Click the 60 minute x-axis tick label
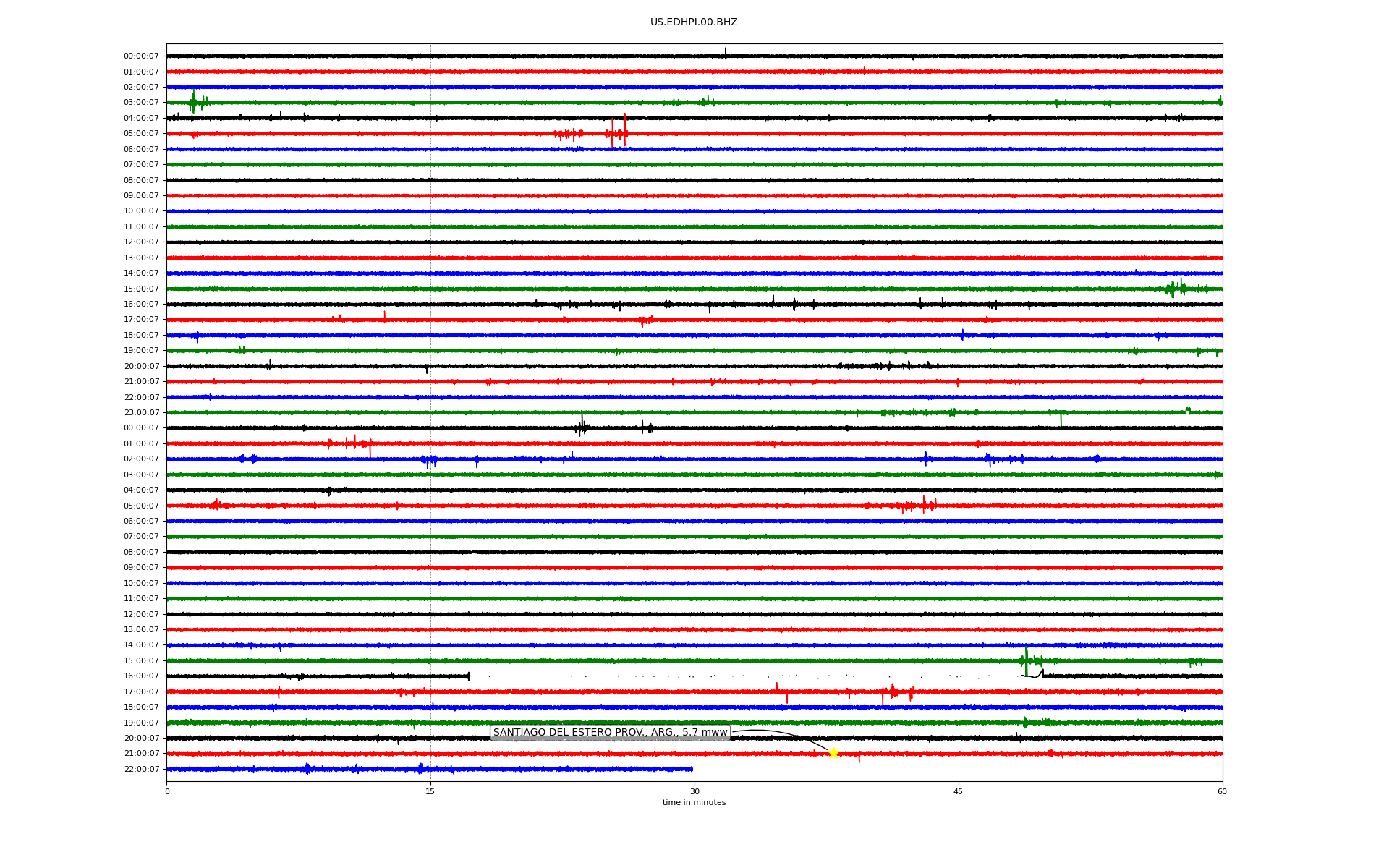This screenshot has width=1389, height=868. tap(1222, 792)
